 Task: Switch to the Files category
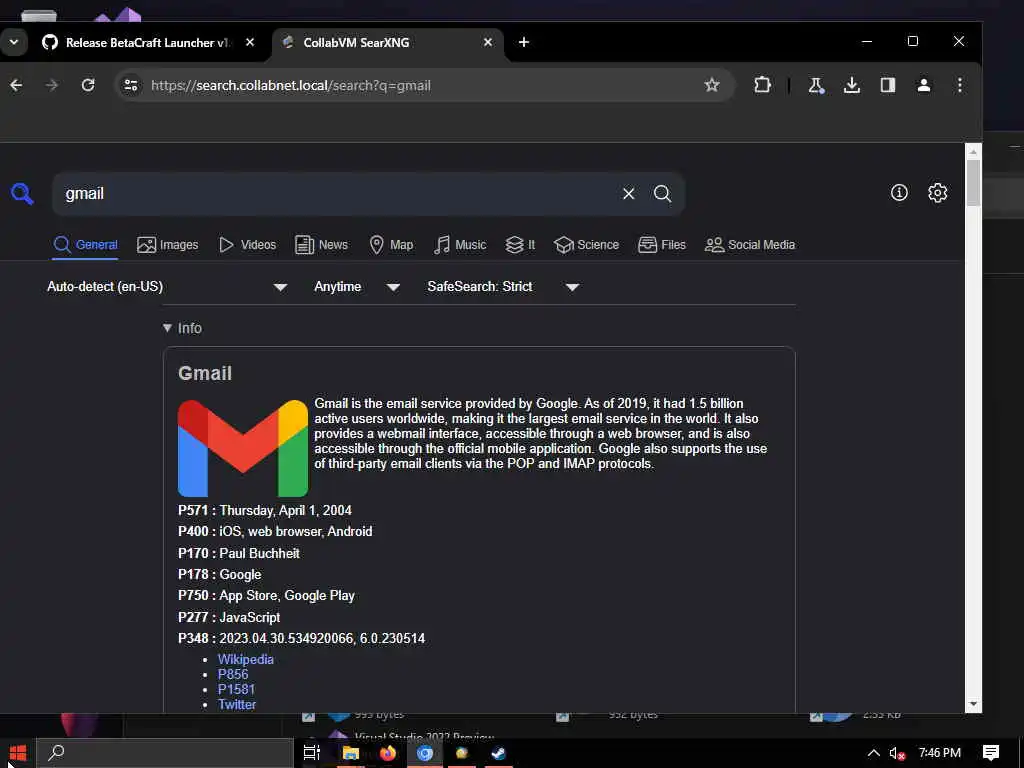(662, 245)
